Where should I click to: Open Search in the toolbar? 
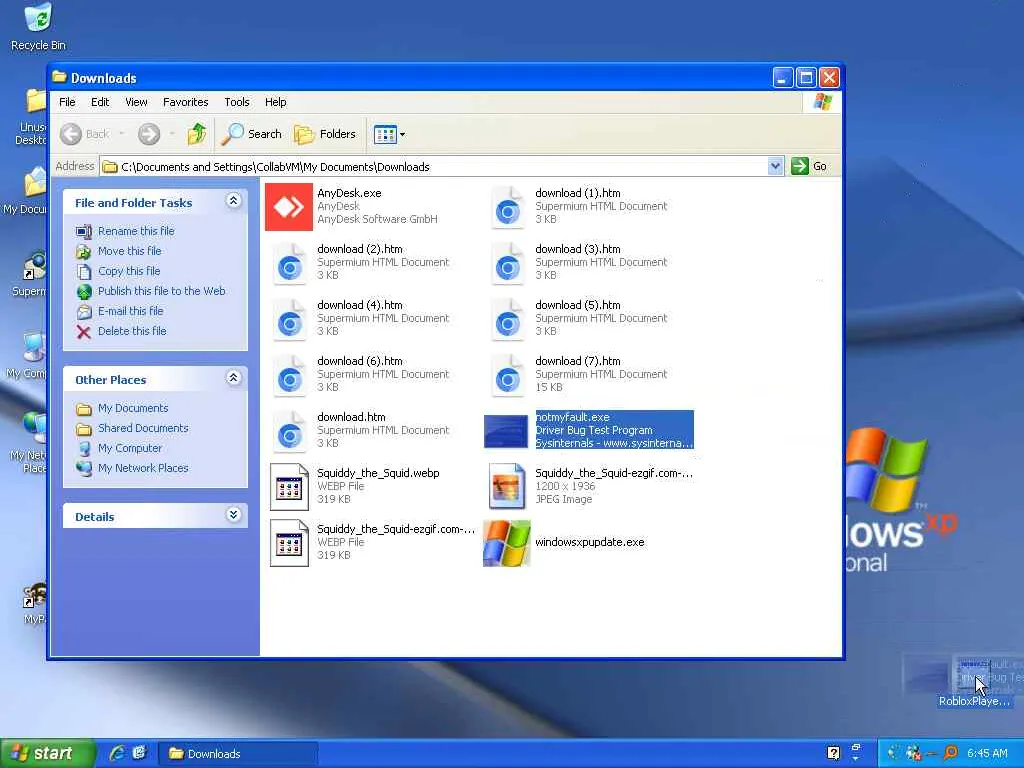tap(251, 134)
